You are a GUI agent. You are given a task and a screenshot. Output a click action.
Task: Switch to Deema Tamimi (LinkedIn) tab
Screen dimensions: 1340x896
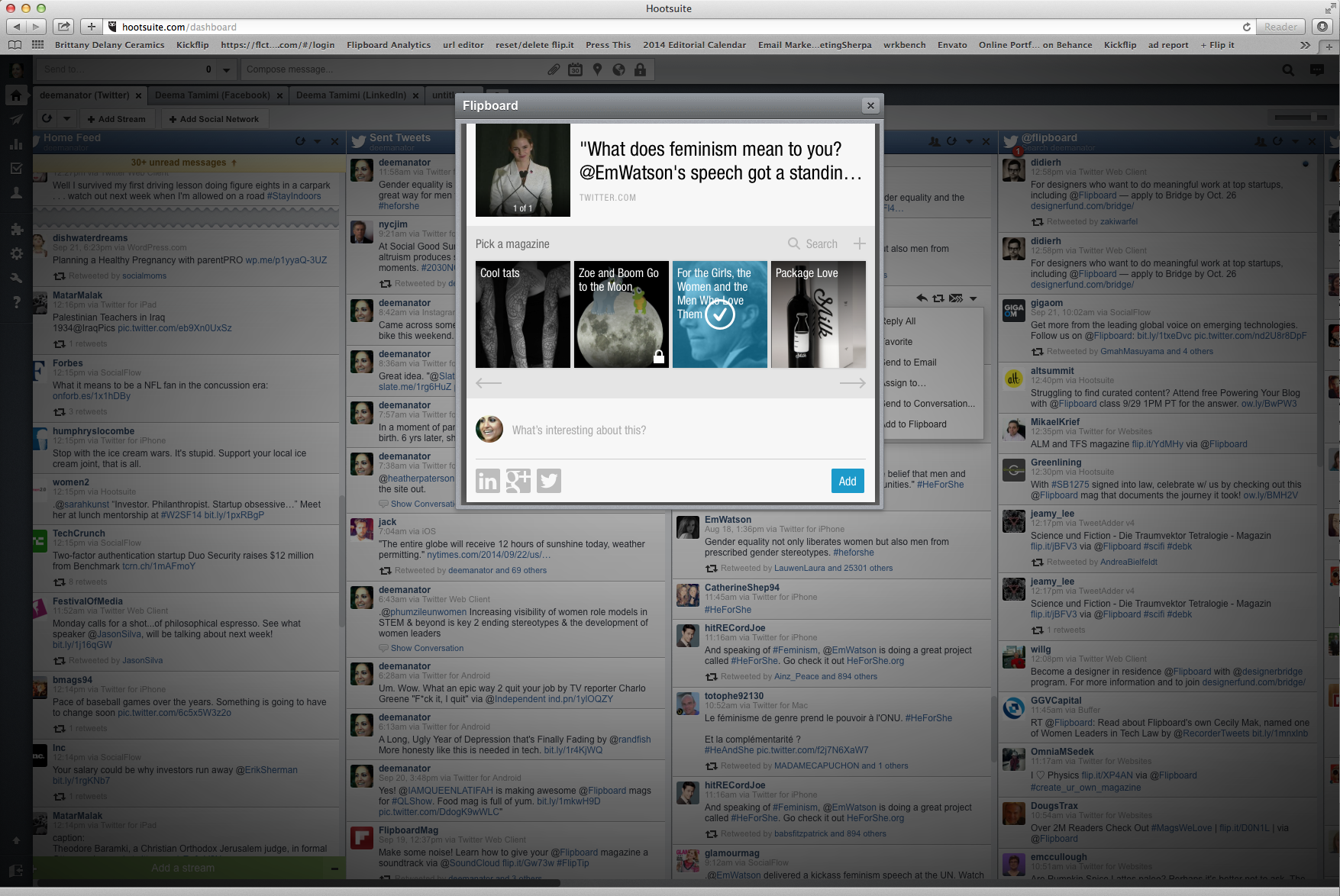coord(351,95)
